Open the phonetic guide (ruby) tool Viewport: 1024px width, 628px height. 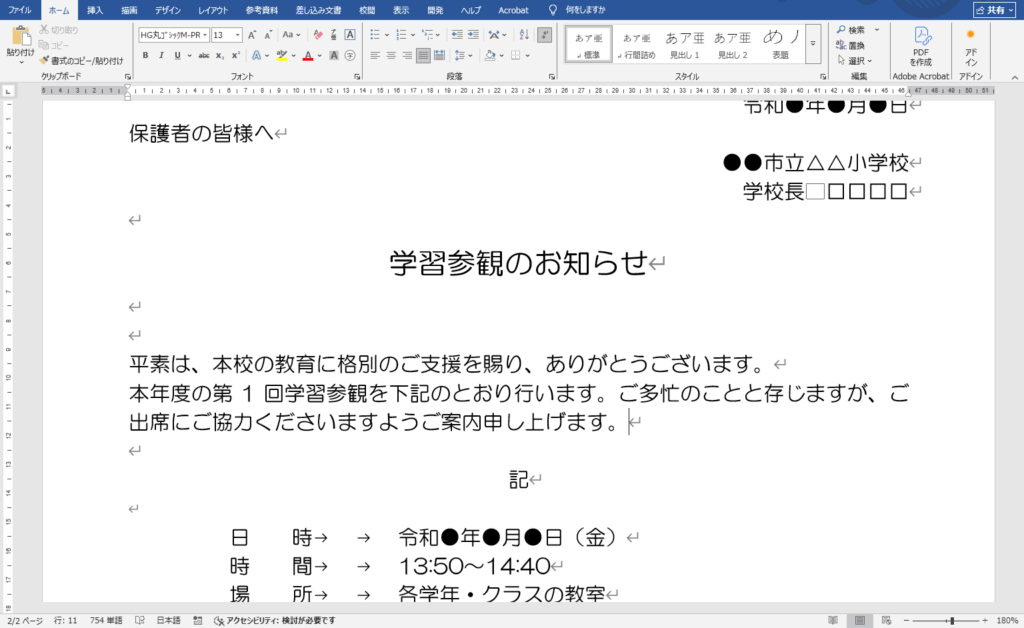pos(334,35)
